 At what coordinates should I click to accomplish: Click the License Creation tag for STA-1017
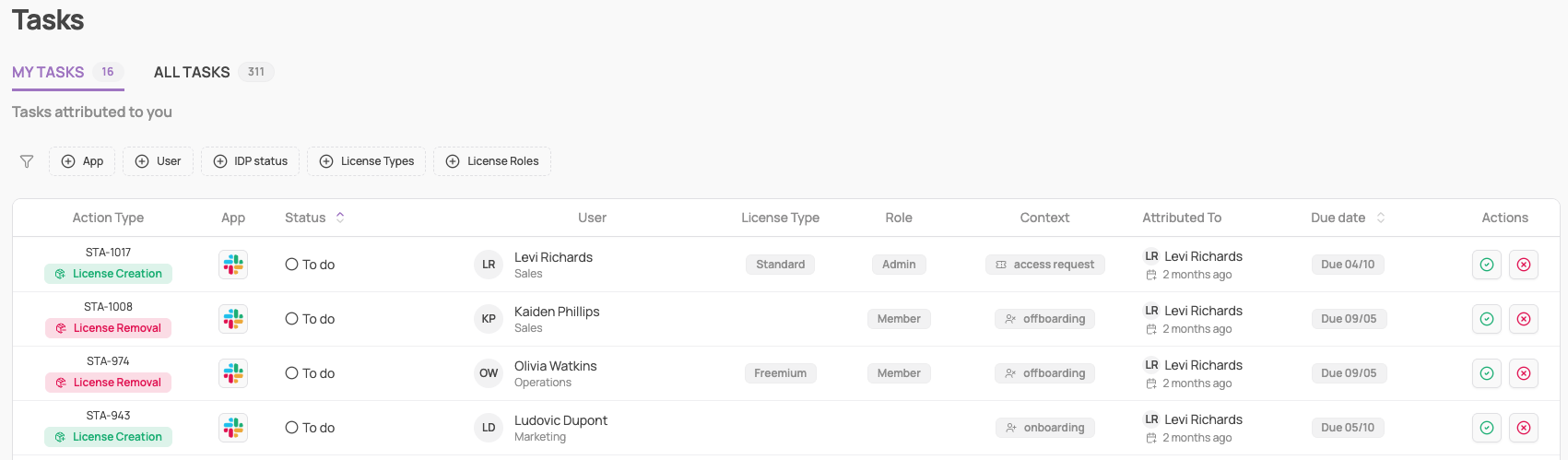tap(108, 274)
